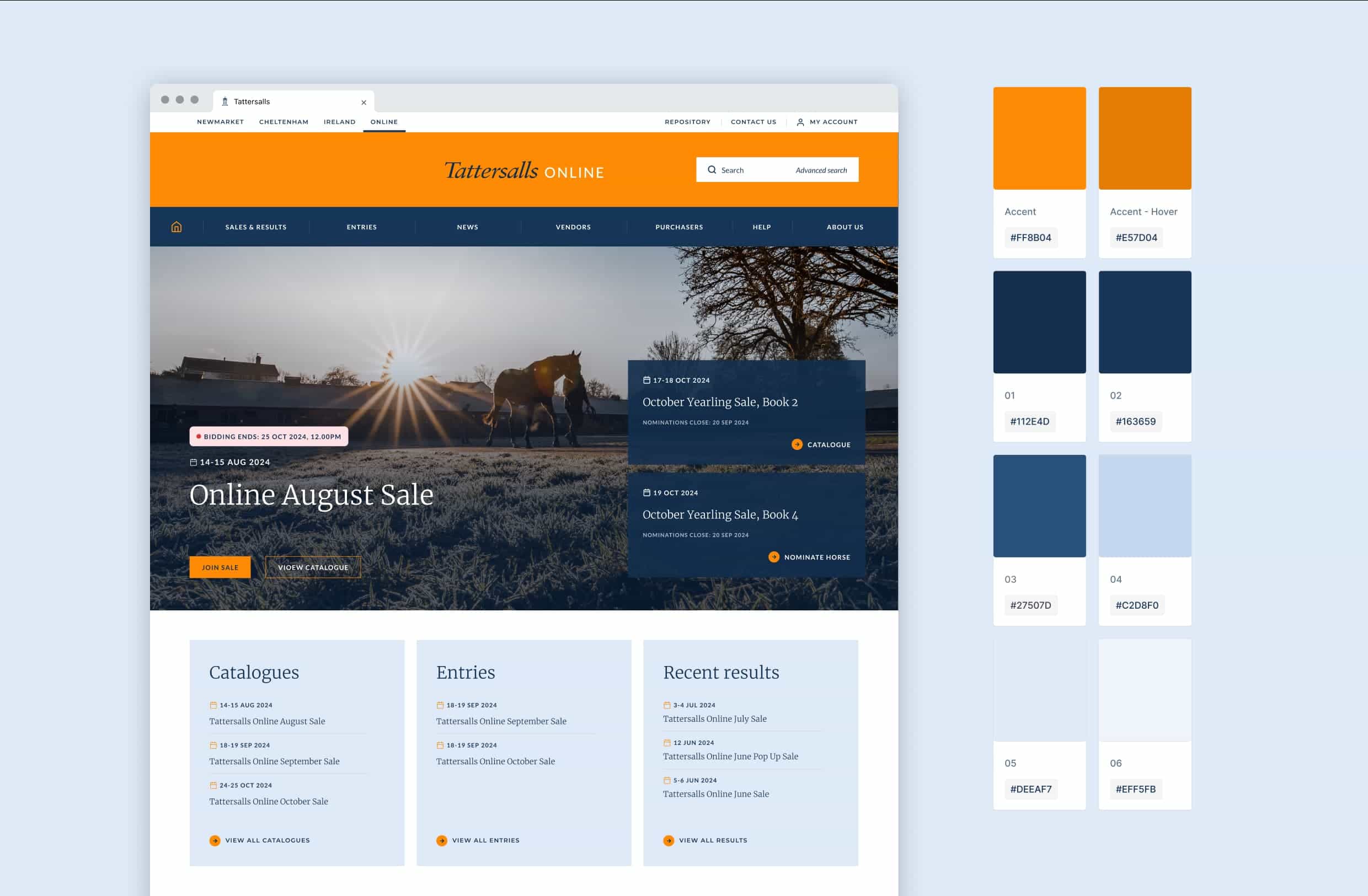Image resolution: width=1368 pixels, height=896 pixels.
Task: Click arrow icon next to View All Catalogues
Action: pos(215,840)
